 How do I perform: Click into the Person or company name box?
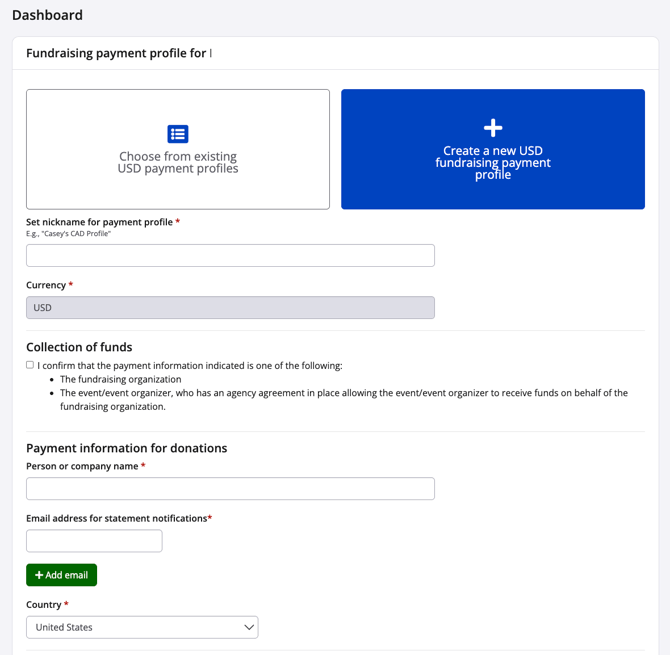230,489
